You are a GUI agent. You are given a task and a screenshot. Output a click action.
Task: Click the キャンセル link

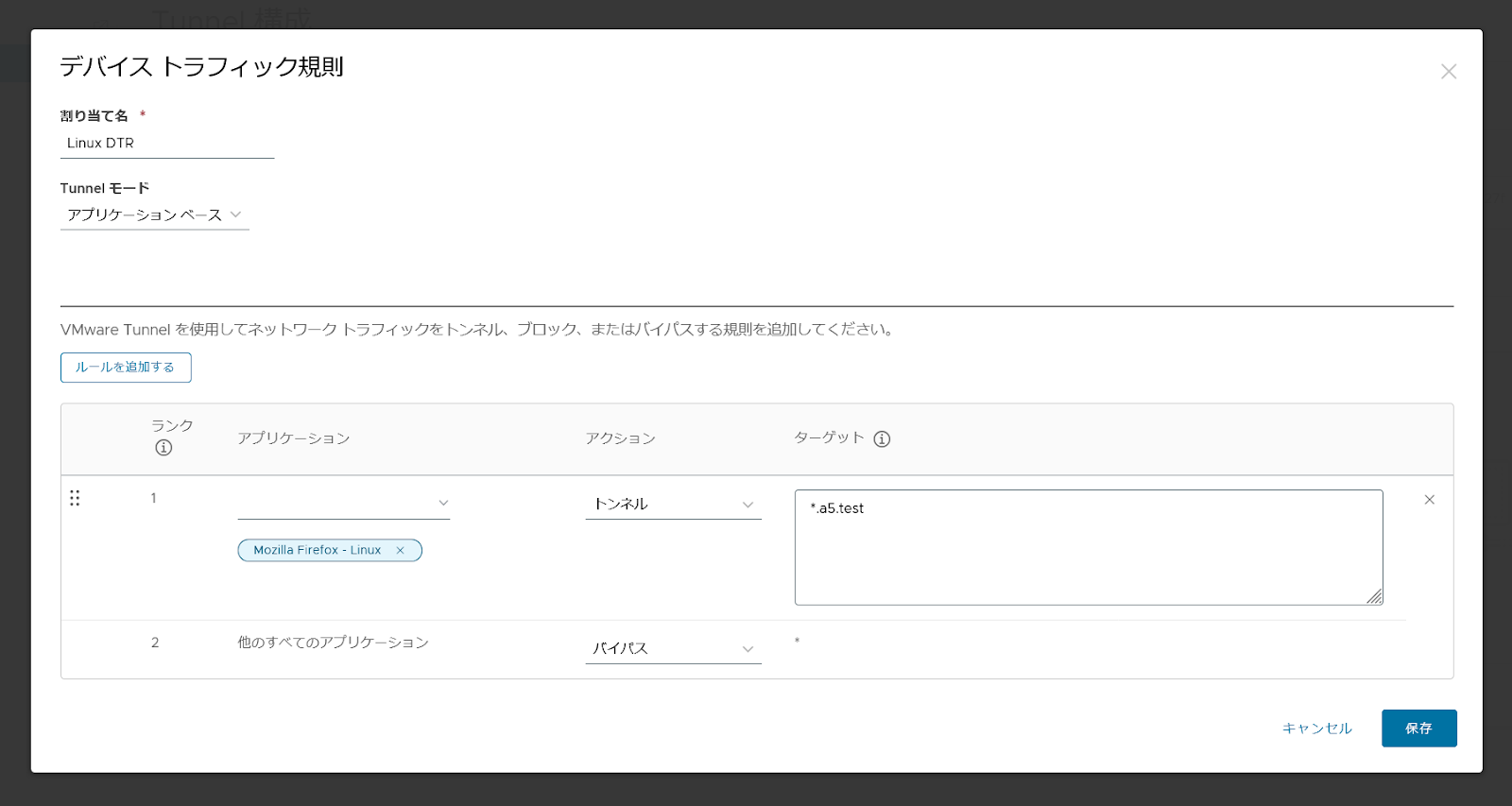click(x=1316, y=729)
